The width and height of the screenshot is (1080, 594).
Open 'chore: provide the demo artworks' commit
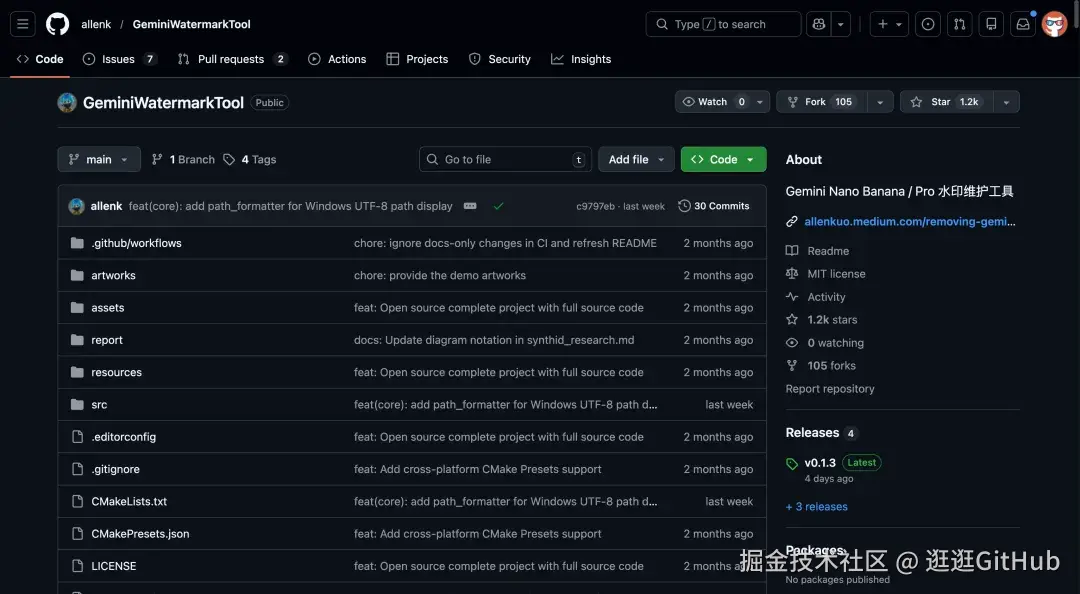pos(439,276)
